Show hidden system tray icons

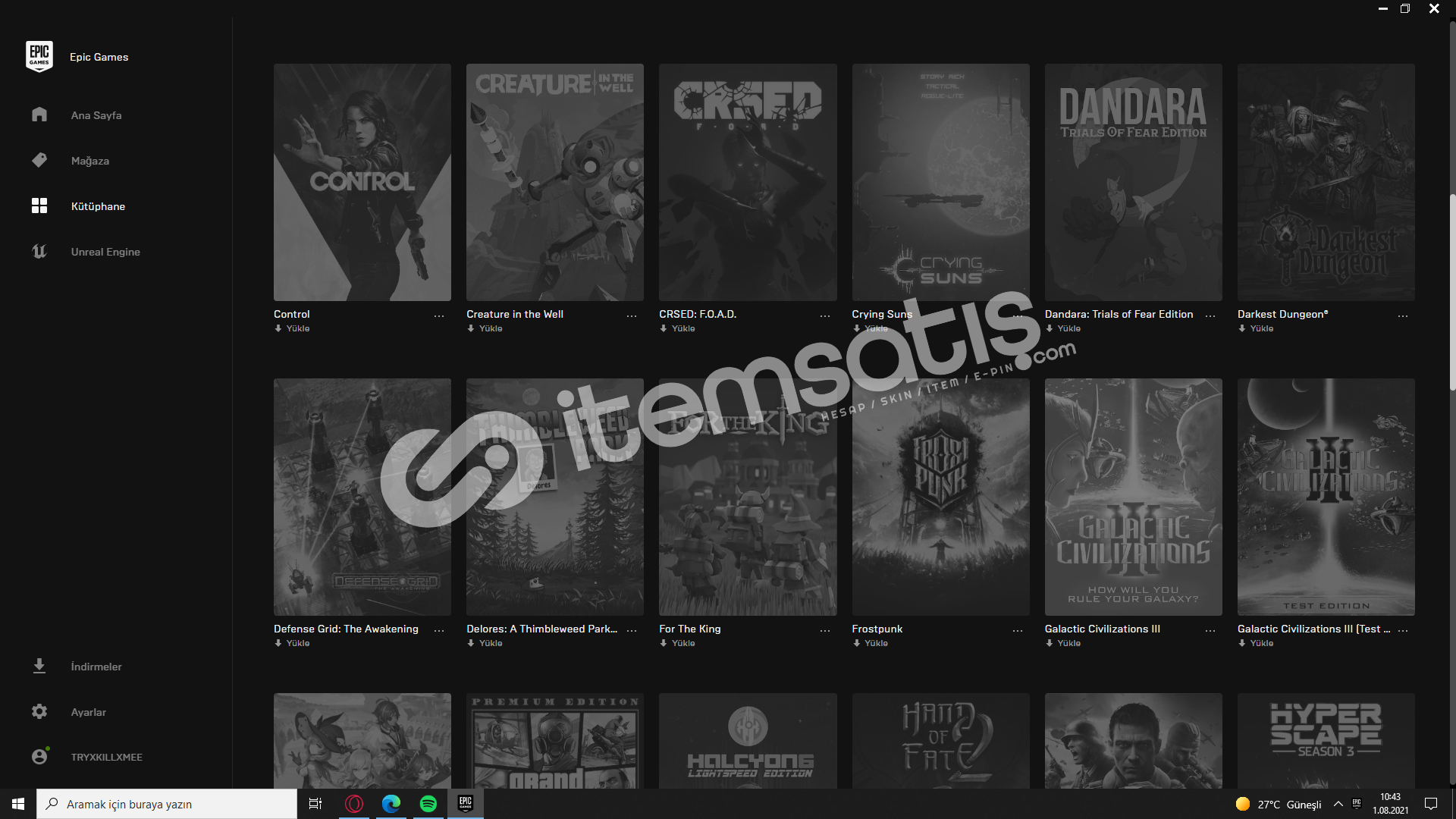coord(1338,804)
